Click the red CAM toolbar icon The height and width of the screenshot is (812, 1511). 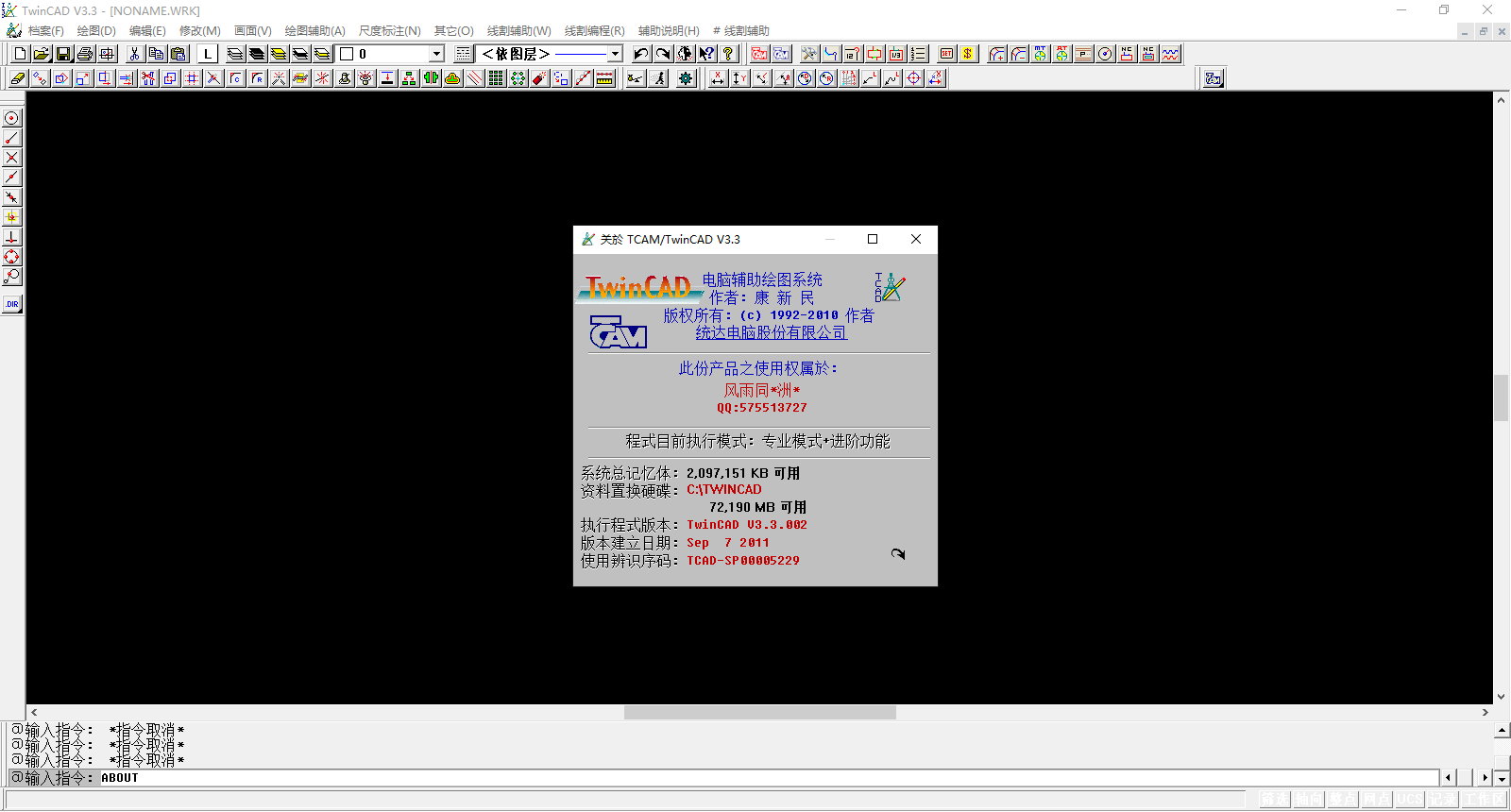[759, 54]
